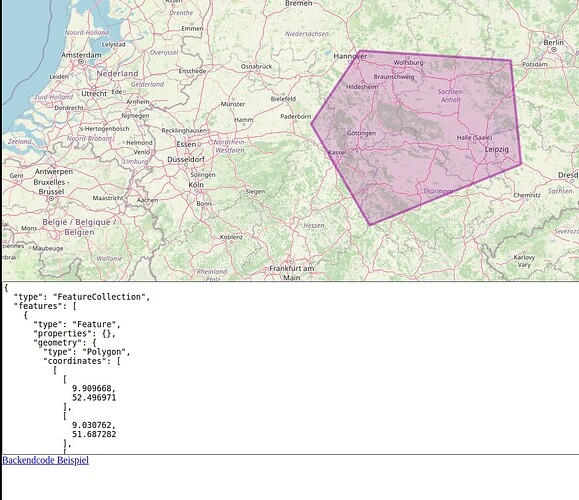Click the Maastricht label
579x500 pixels.
click(108, 198)
